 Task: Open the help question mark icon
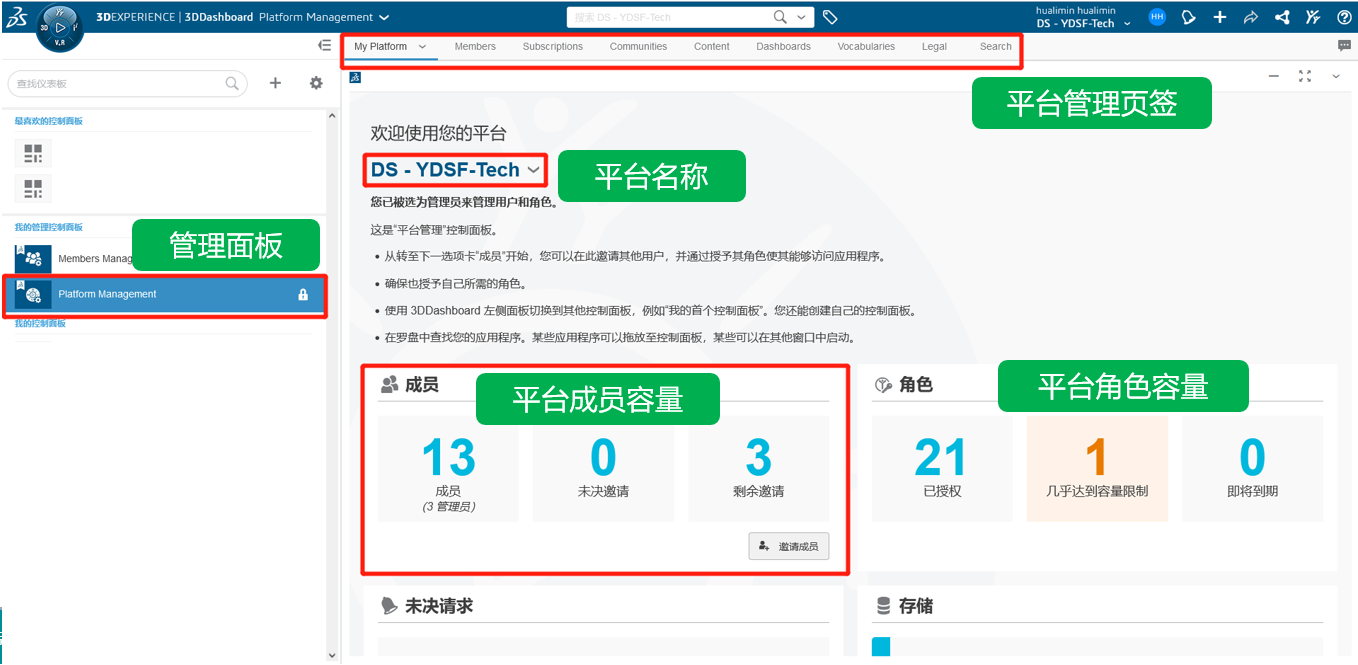point(1344,17)
